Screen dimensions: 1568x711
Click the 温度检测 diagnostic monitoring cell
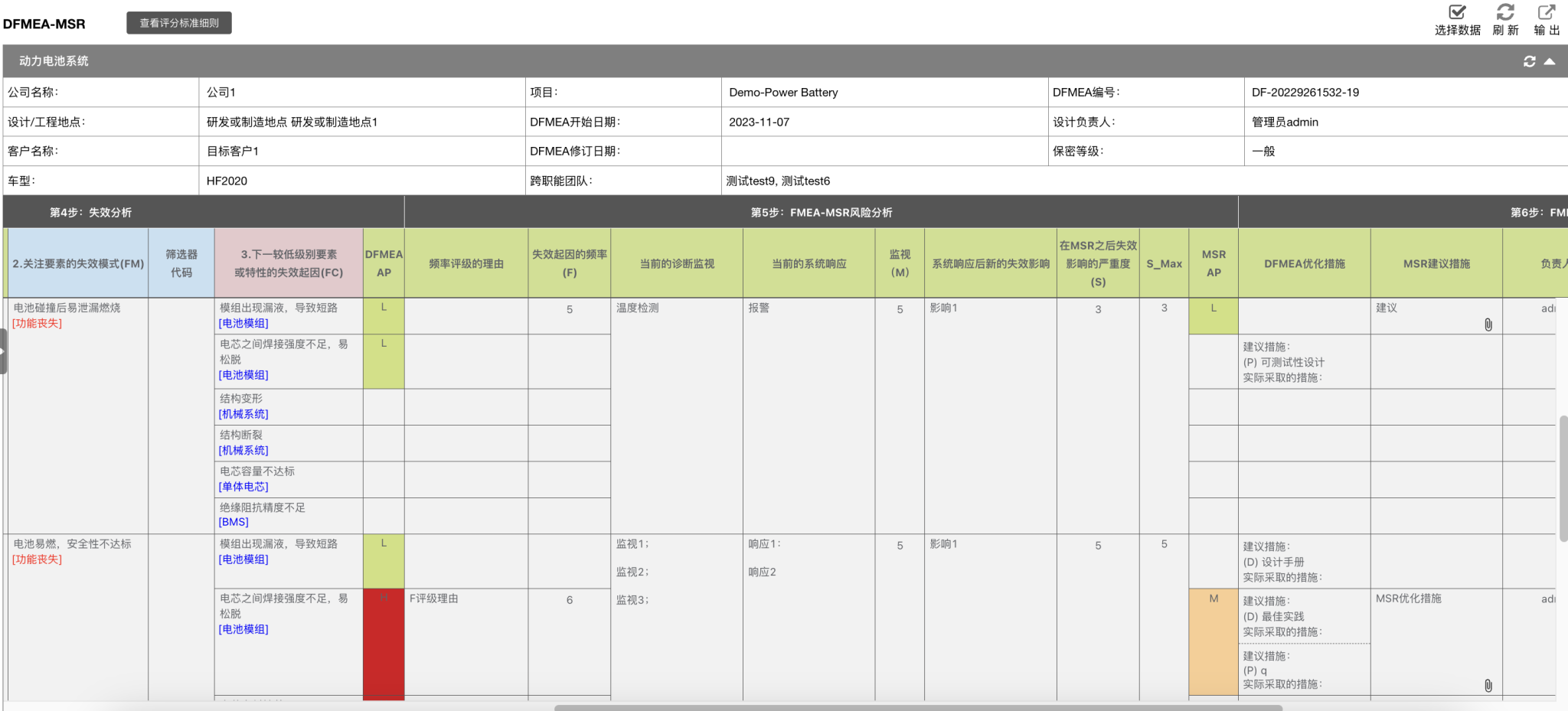[x=638, y=308]
